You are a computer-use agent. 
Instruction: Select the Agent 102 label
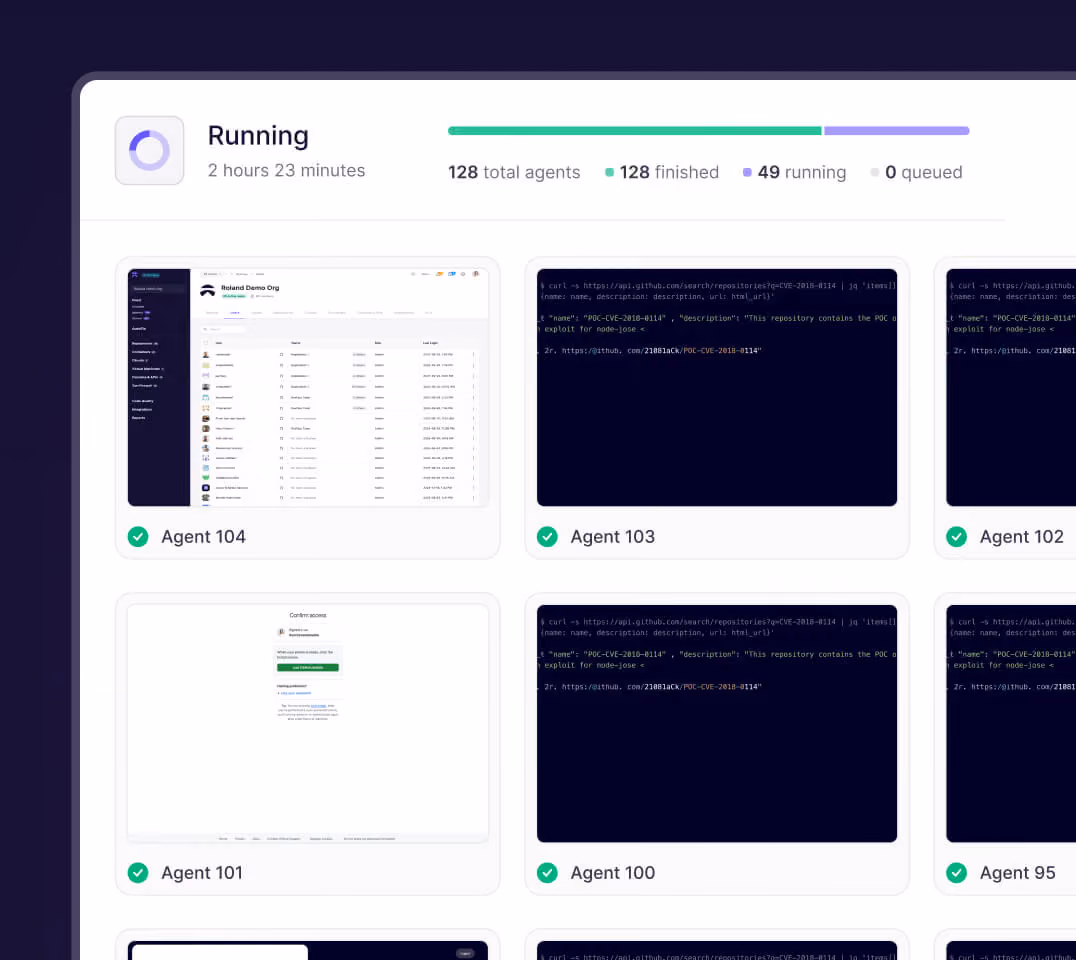pos(1021,537)
